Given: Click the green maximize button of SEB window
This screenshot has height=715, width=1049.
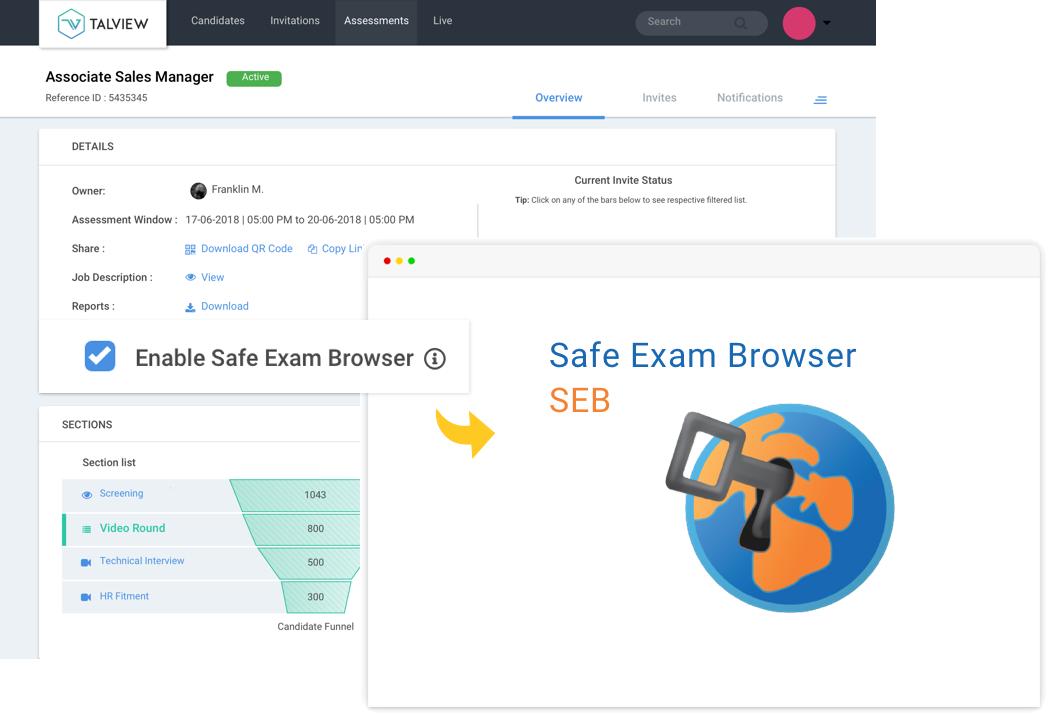Looking at the screenshot, I should (411, 261).
